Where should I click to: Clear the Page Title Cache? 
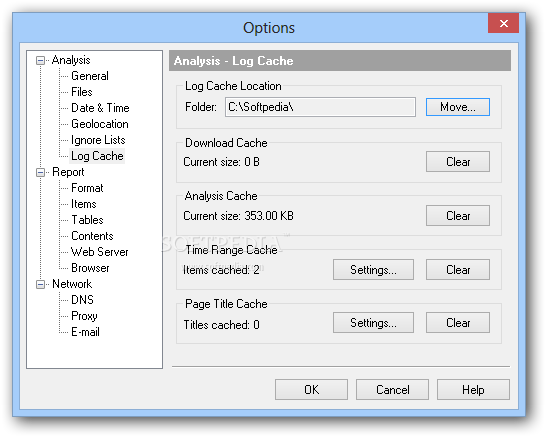[458, 323]
